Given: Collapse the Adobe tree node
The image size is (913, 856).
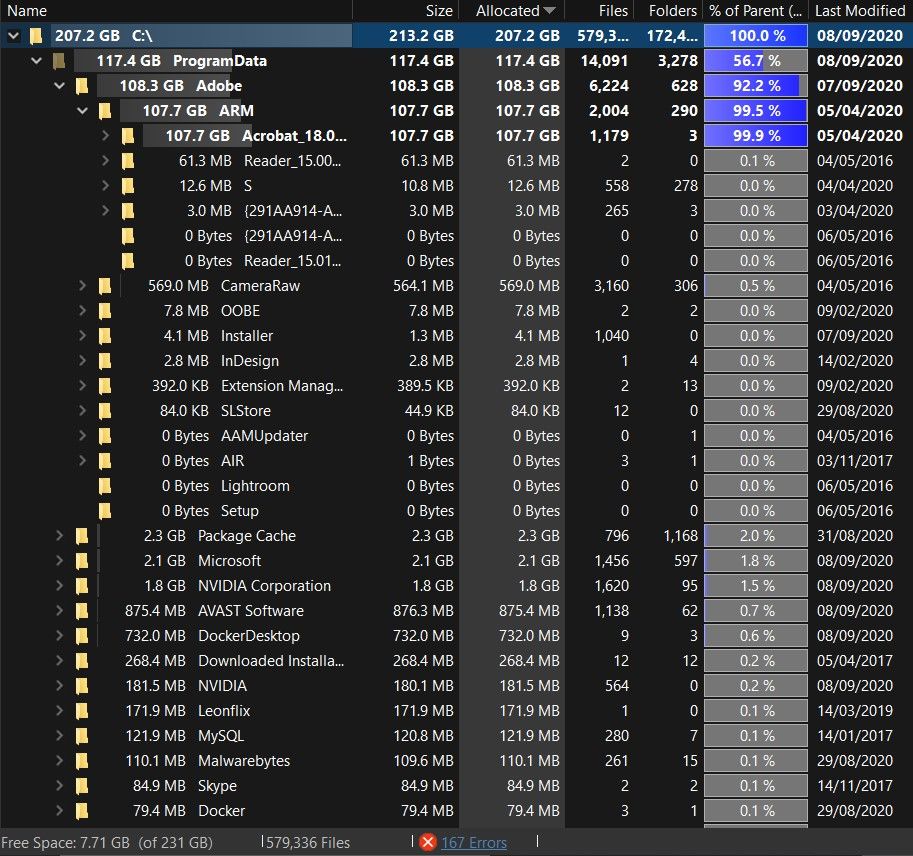Looking at the screenshot, I should pos(59,86).
